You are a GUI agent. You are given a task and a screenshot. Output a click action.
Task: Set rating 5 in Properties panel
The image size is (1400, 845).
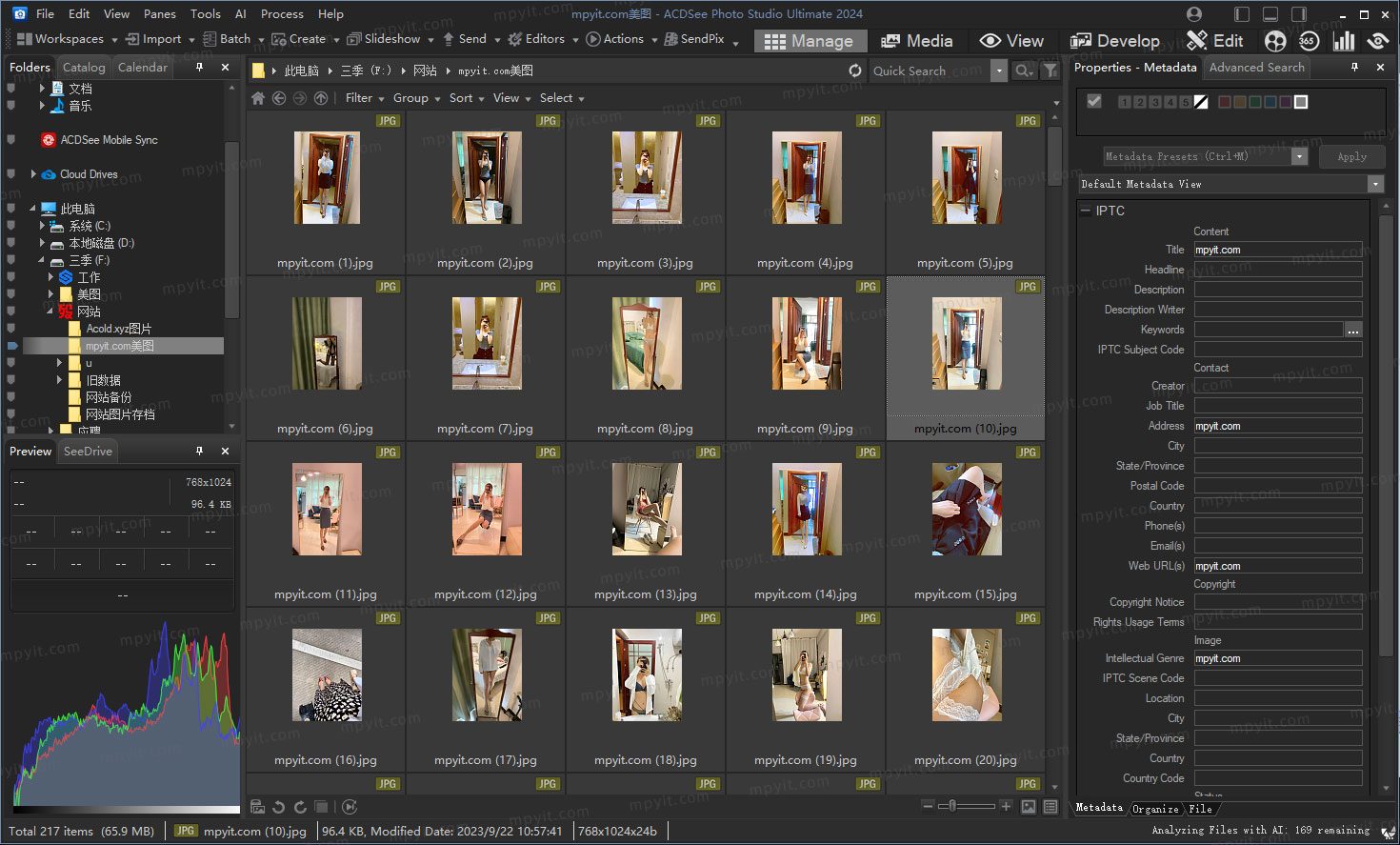tap(1186, 102)
